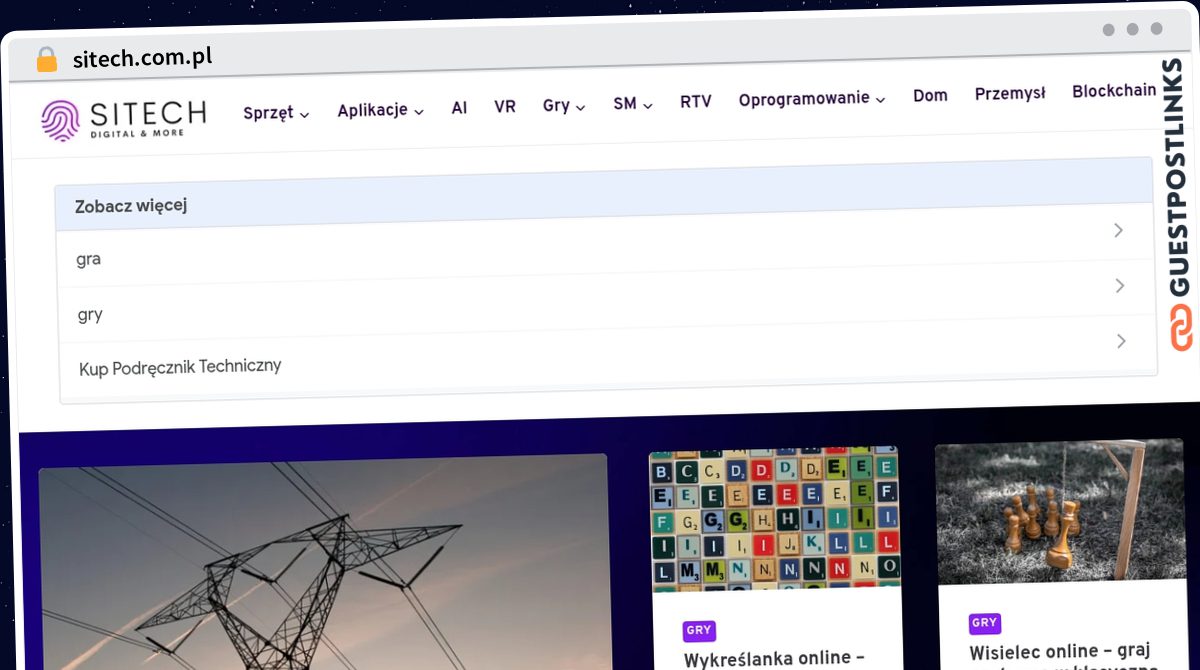Click GRY tag on Wisielec article
Image resolution: width=1200 pixels, height=670 pixels.
click(x=985, y=623)
